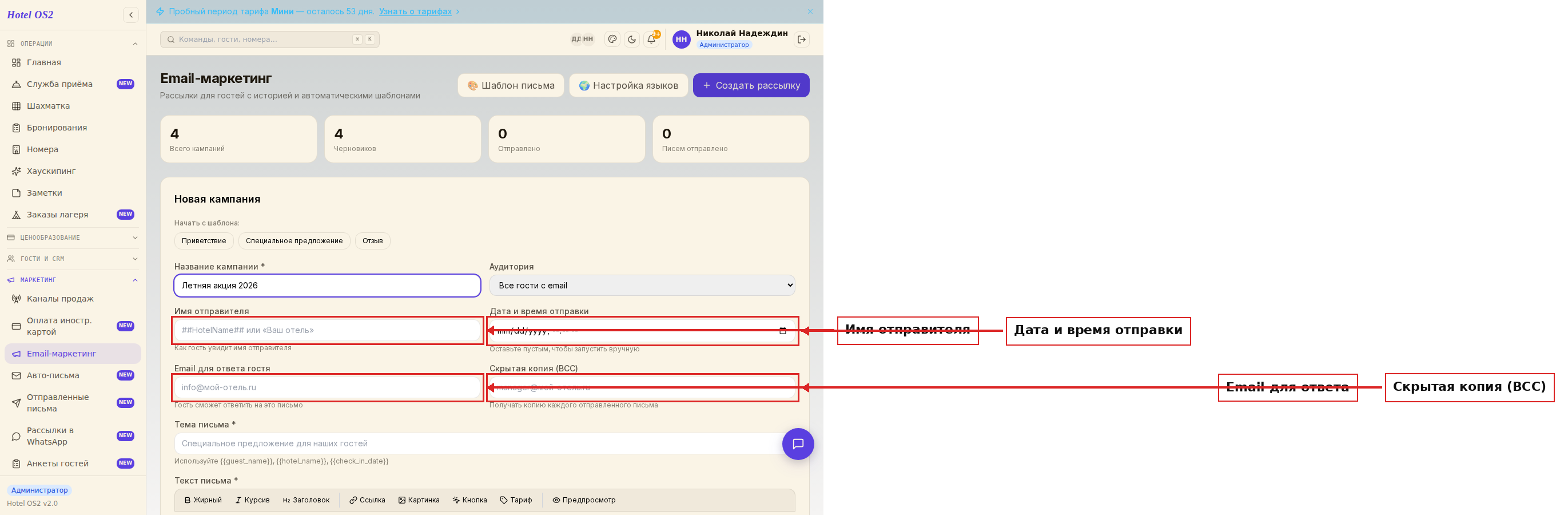The width and height of the screenshot is (1568, 515).
Task: Apply Курсив italic formatting
Action: [253, 500]
